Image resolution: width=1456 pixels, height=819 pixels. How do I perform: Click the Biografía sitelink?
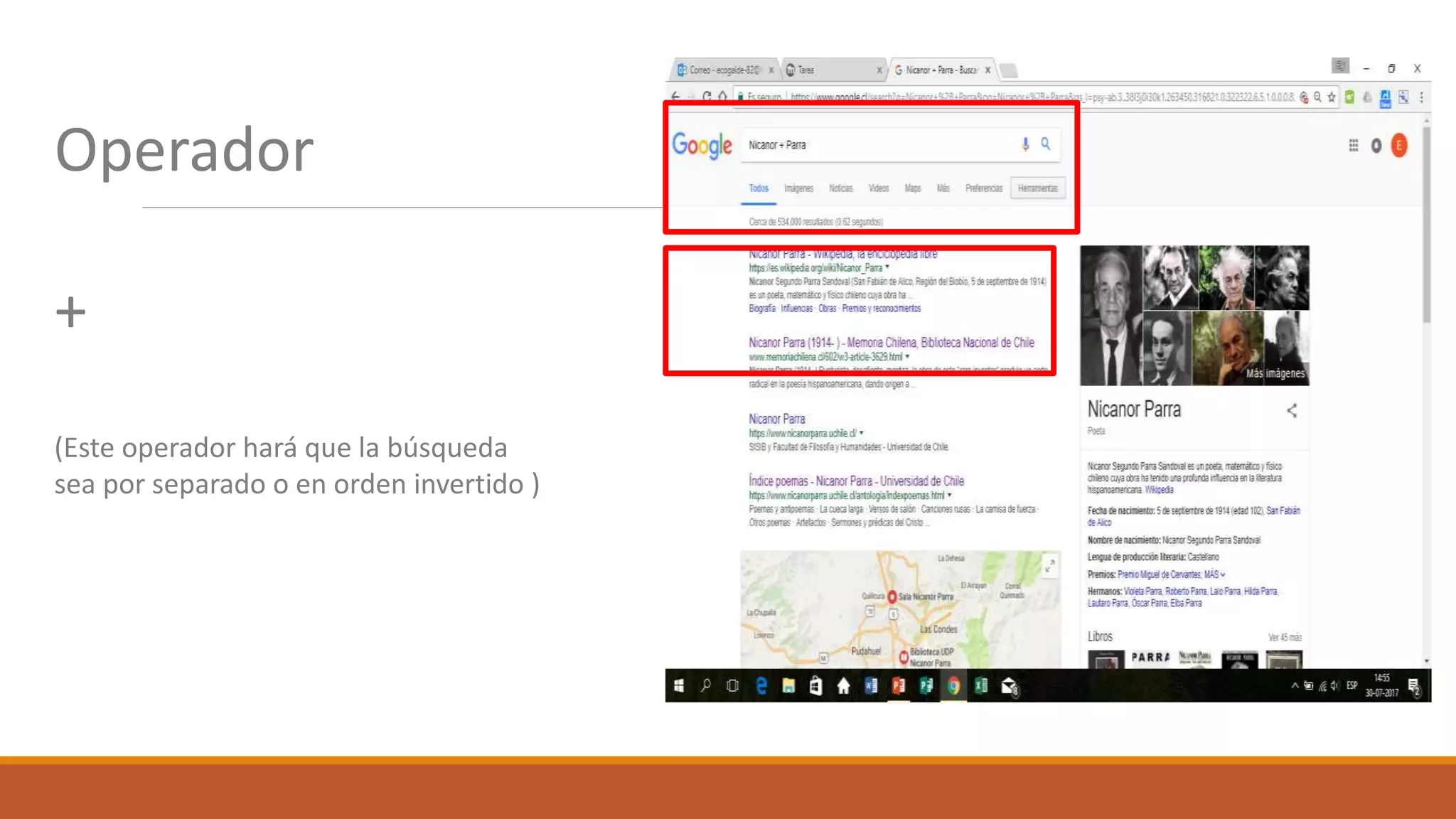pos(761,309)
